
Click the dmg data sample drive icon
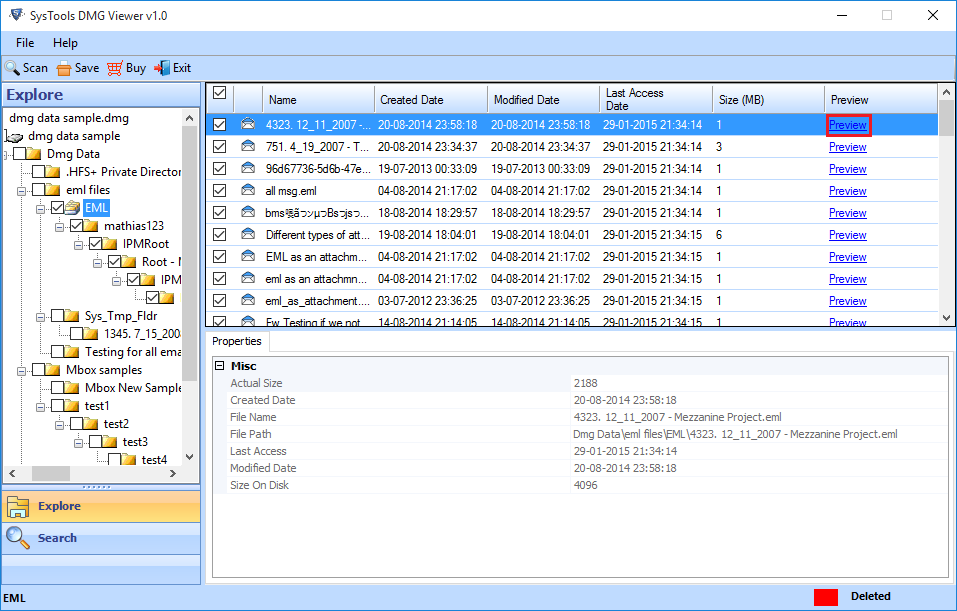pos(14,137)
